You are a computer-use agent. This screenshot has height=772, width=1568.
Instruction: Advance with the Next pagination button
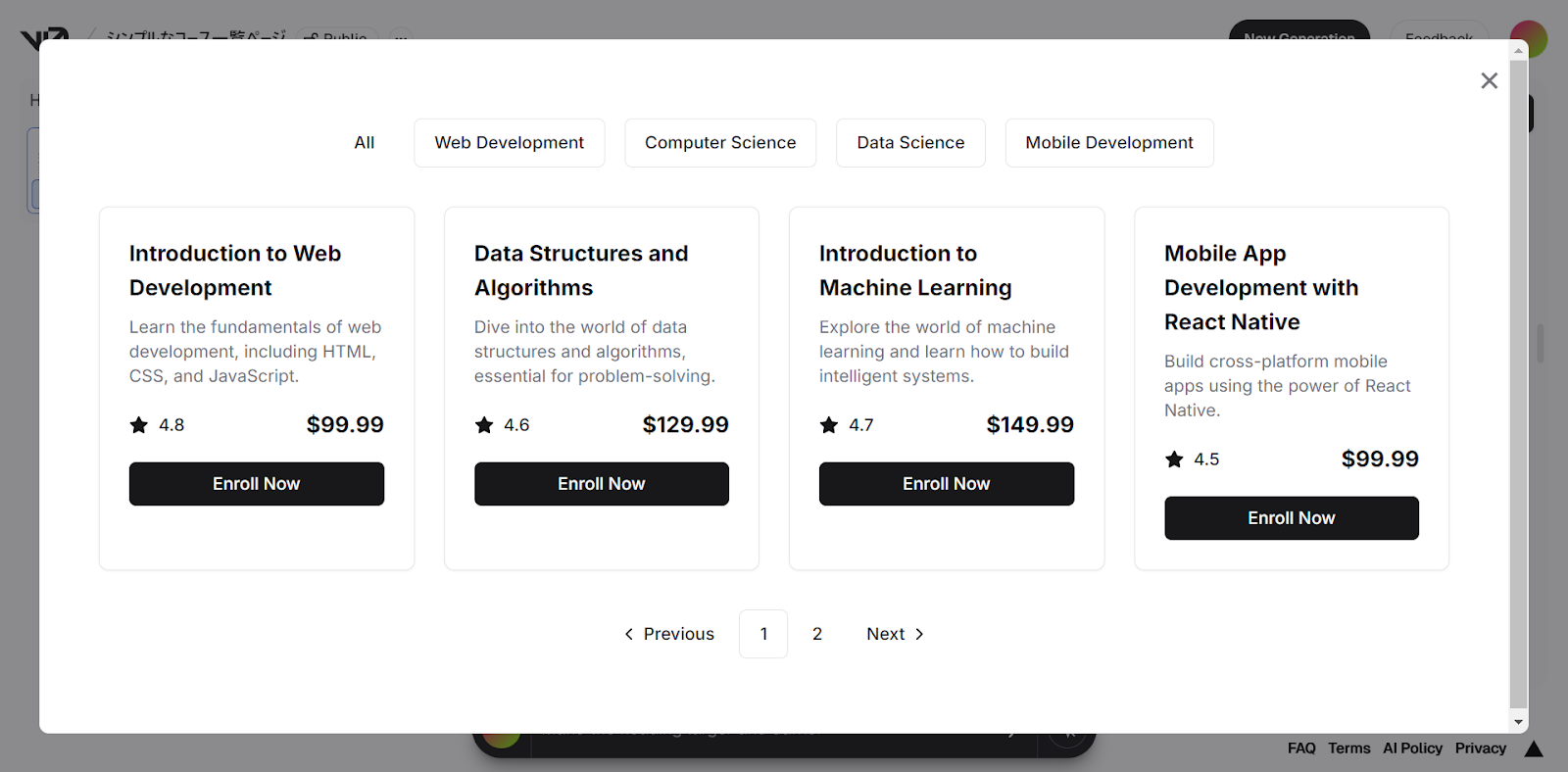(x=895, y=634)
